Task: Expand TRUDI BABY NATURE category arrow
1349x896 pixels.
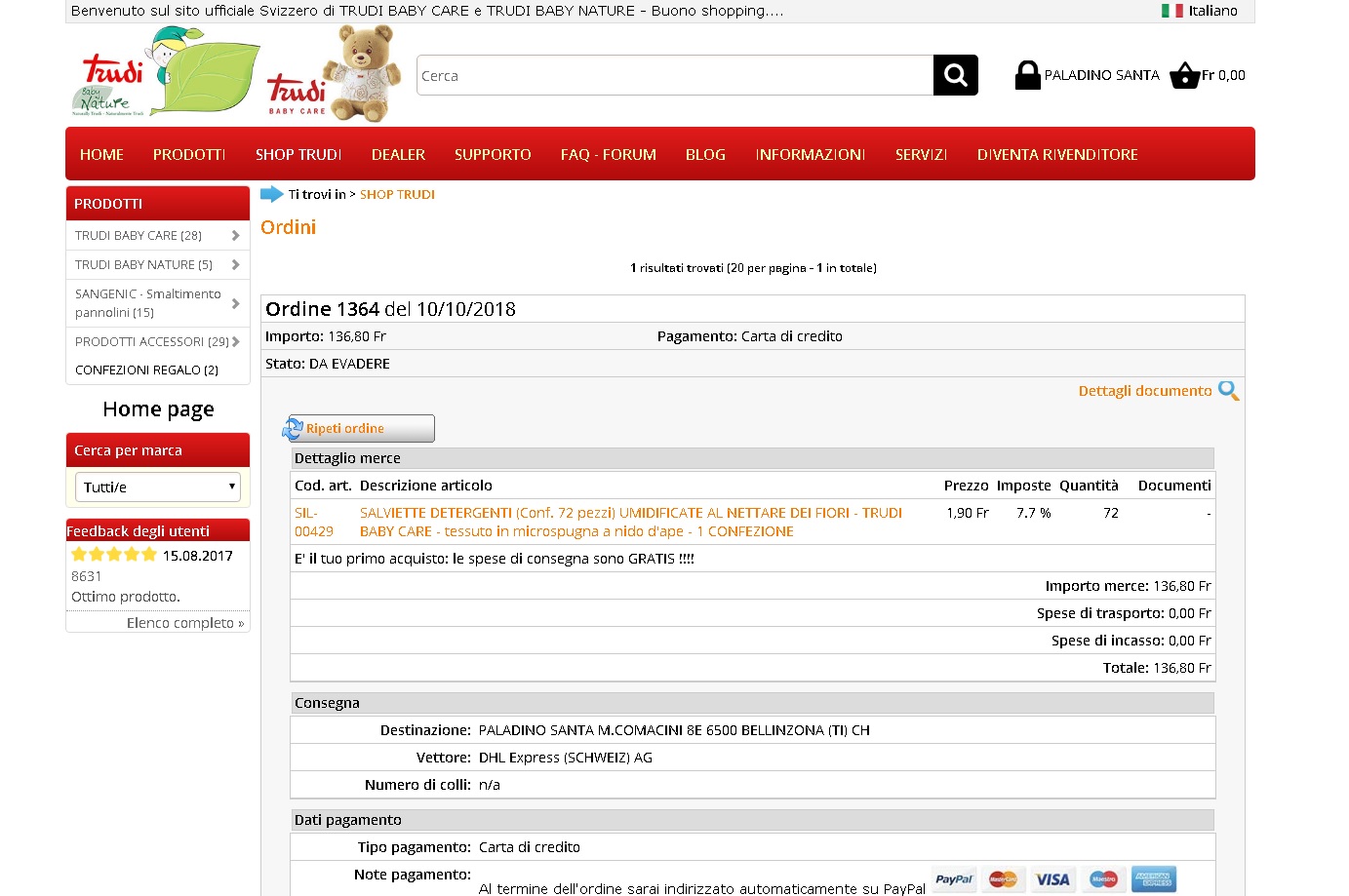Action: click(x=235, y=264)
